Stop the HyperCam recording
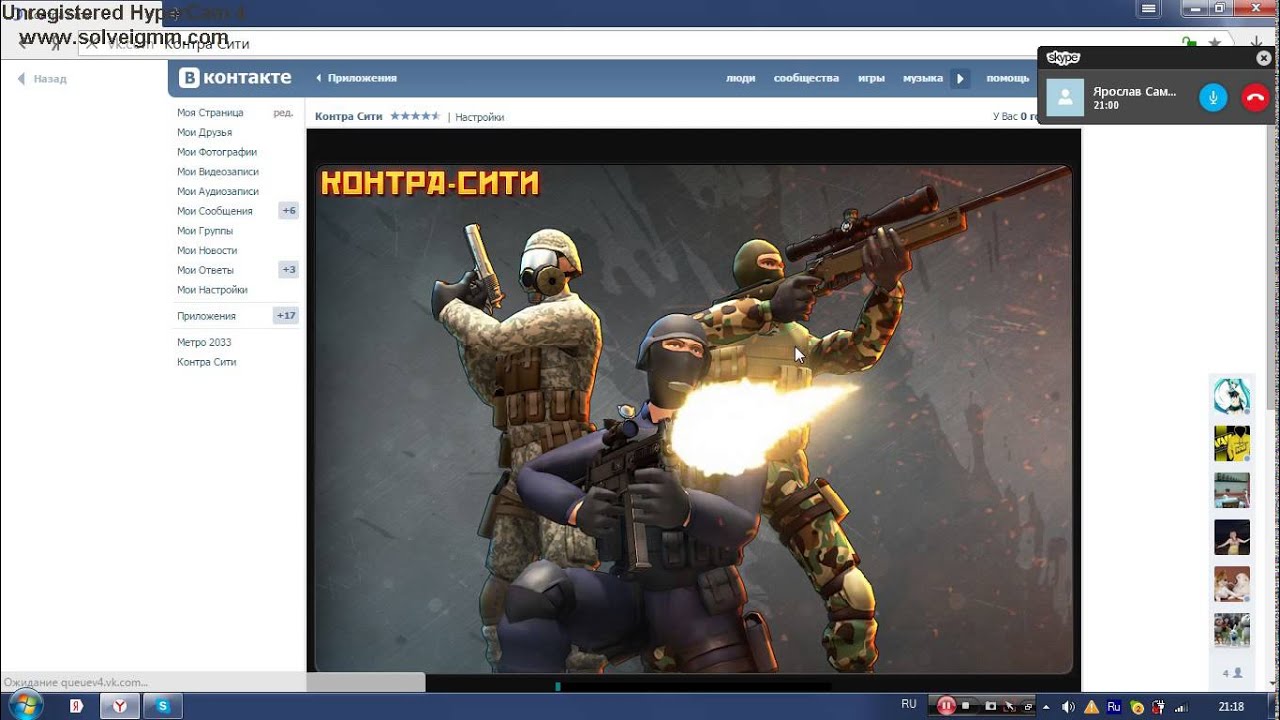Image resolution: width=1280 pixels, height=720 pixels. point(967,707)
